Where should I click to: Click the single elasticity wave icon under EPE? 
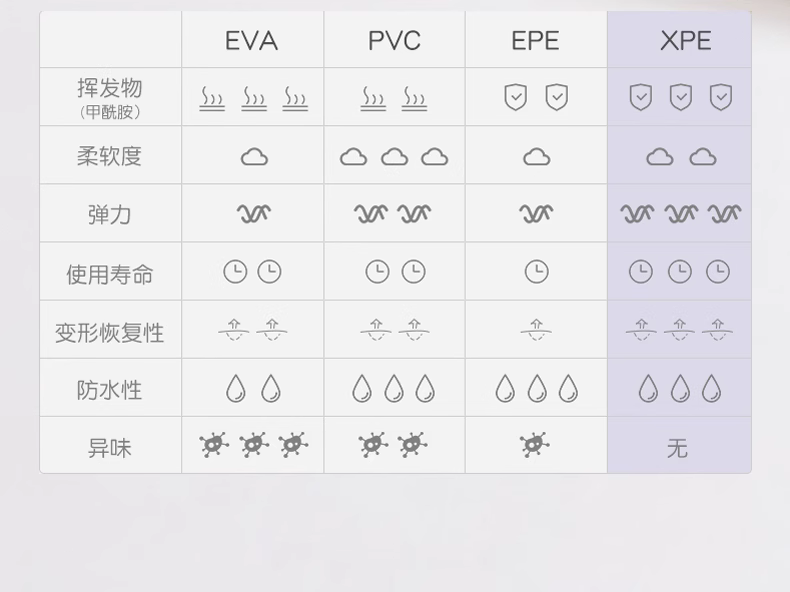[x=537, y=213]
